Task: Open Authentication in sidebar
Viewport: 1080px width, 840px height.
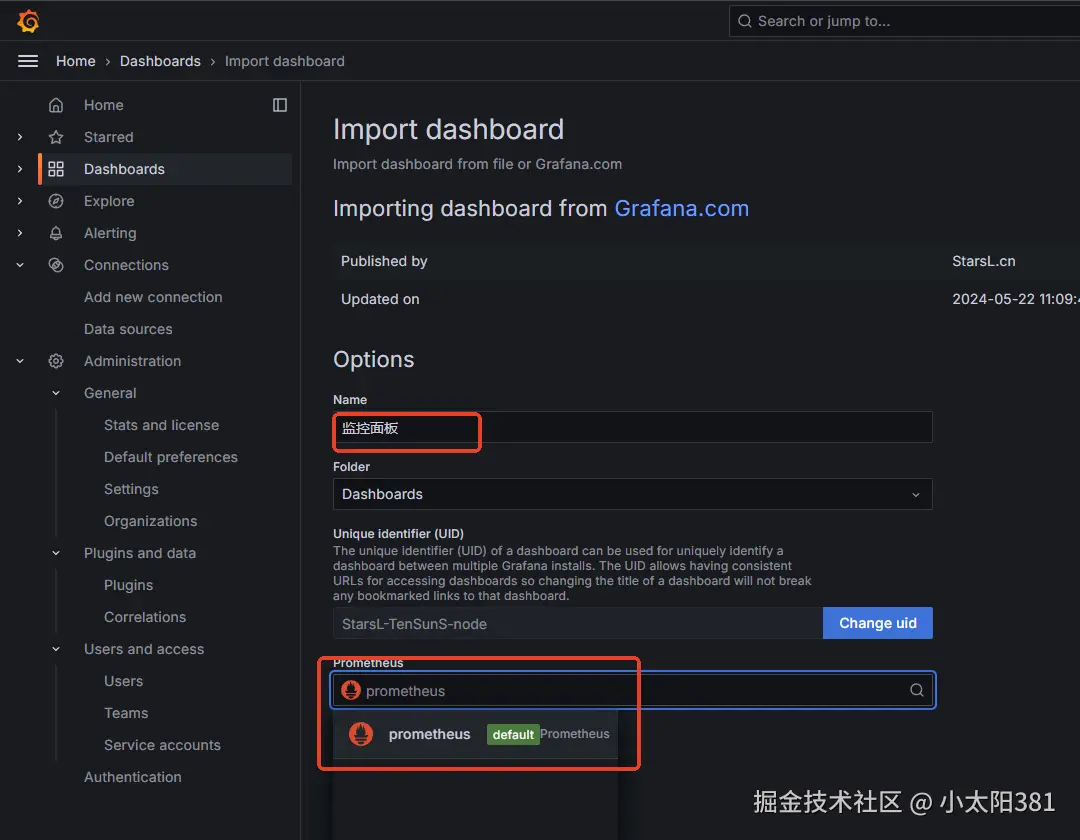Action: point(132,777)
